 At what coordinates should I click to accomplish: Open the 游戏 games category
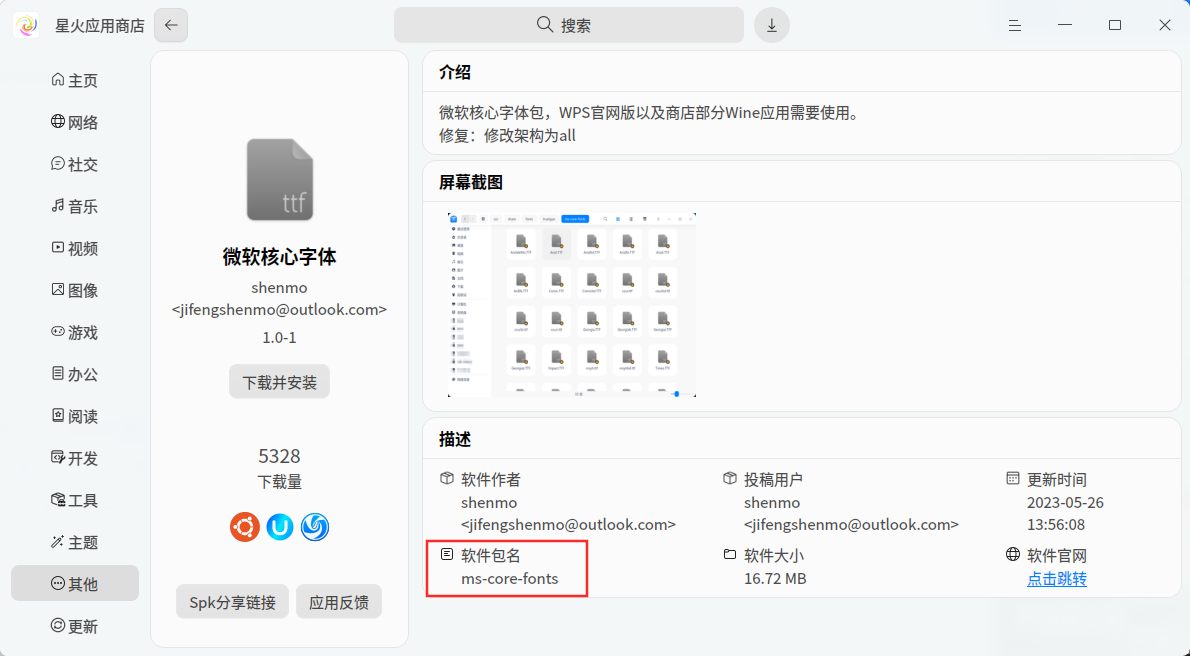(x=74, y=333)
